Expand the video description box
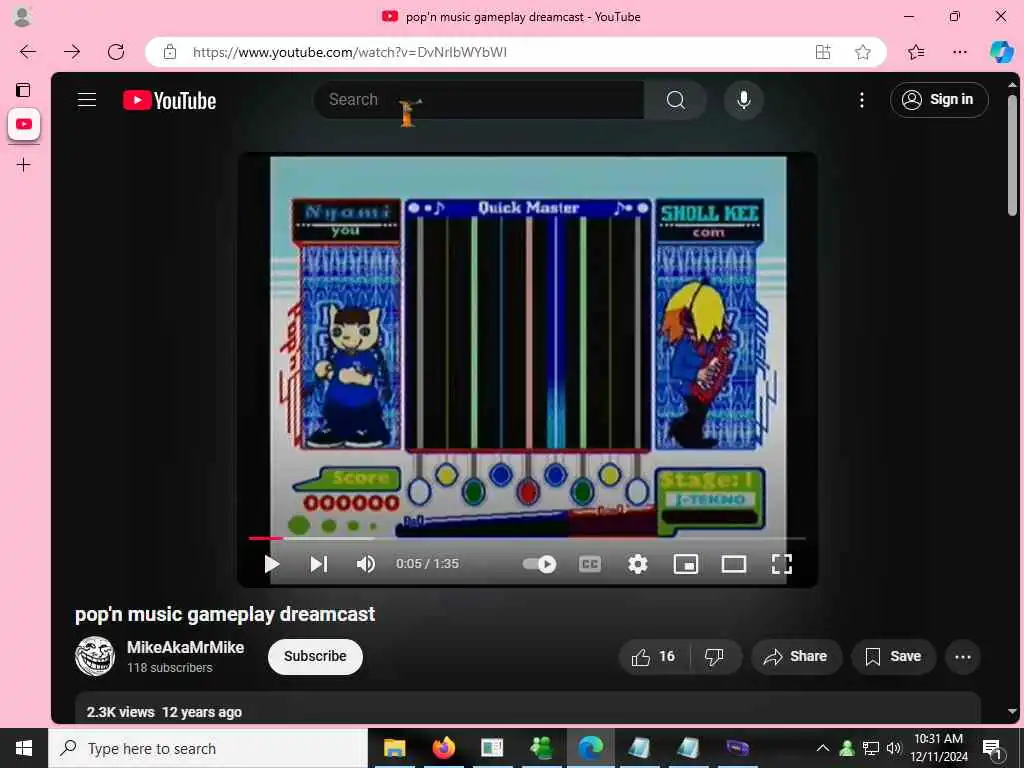This screenshot has height=768, width=1024. click(527, 708)
